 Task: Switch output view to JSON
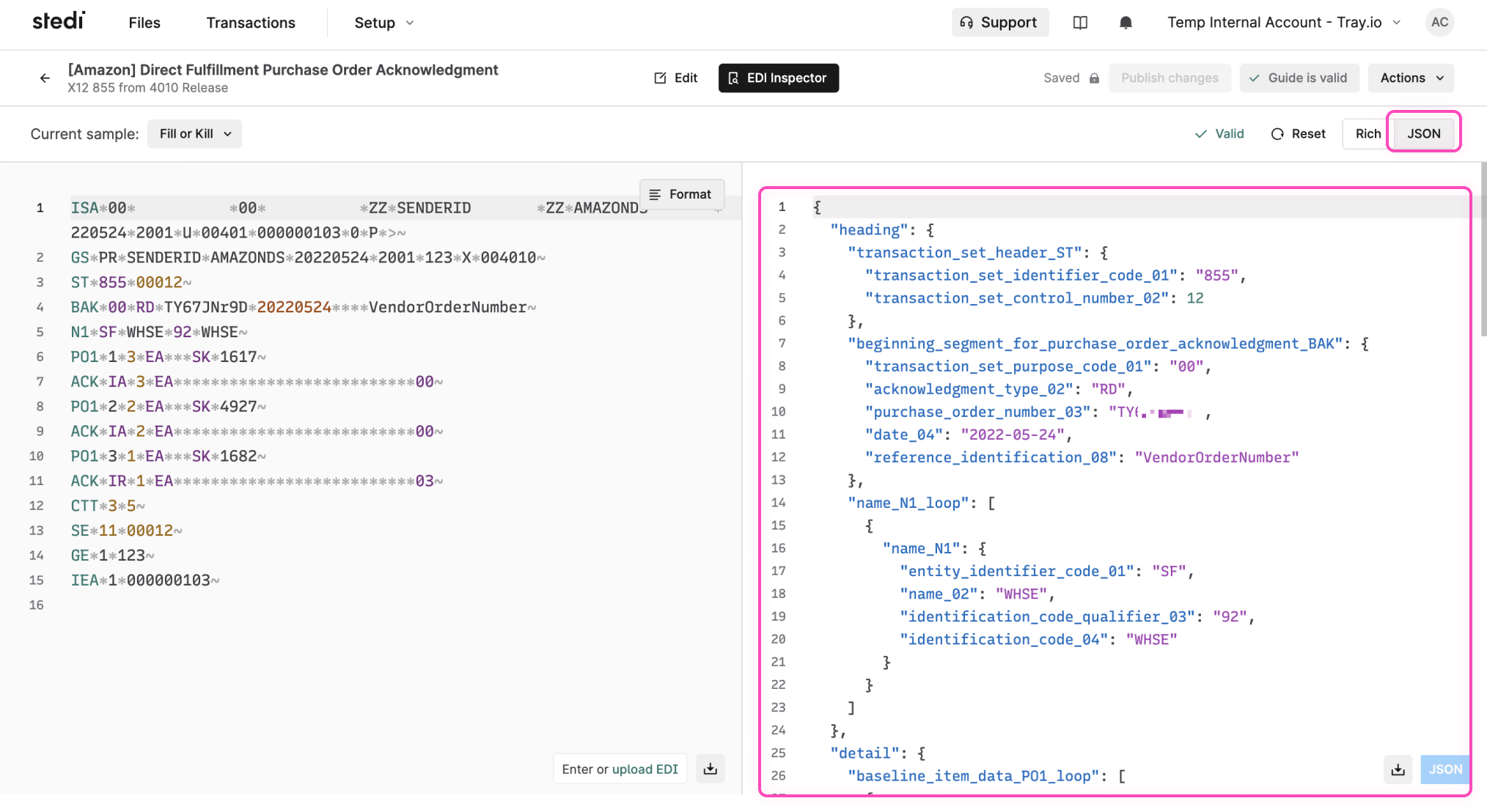[x=1422, y=133]
